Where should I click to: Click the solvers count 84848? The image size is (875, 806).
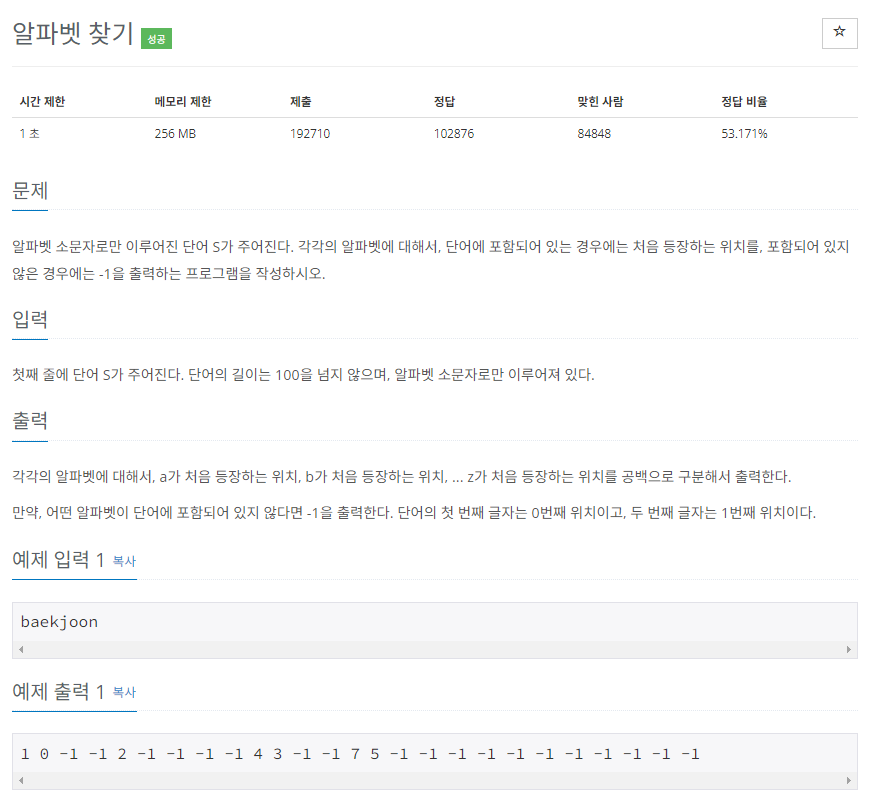click(x=594, y=133)
